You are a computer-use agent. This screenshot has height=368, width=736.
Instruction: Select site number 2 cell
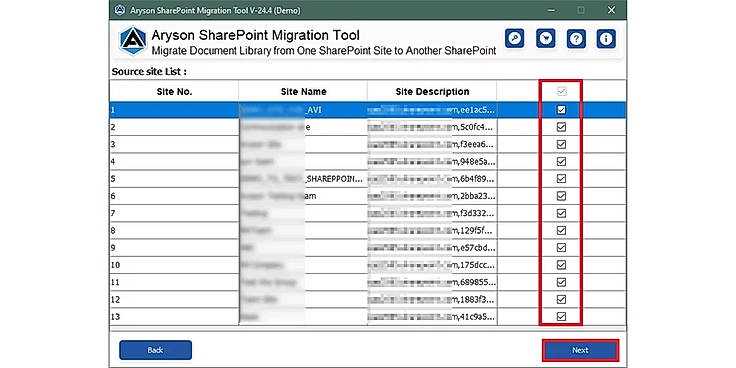click(x=174, y=127)
